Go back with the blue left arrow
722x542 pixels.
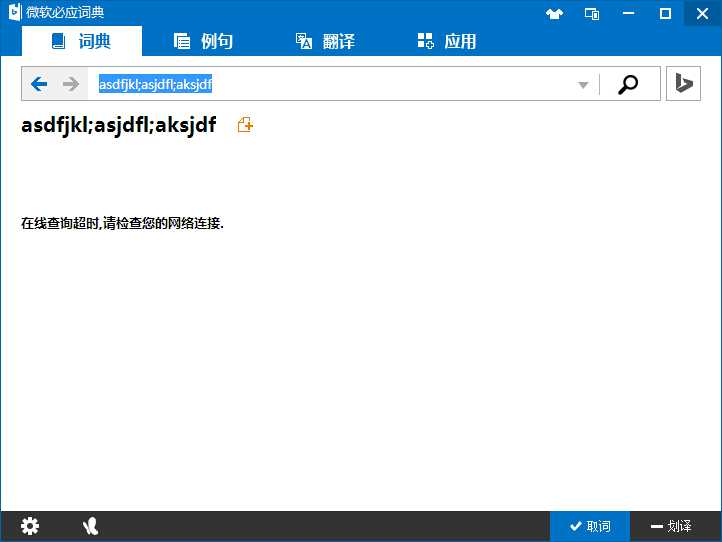[x=39, y=84]
